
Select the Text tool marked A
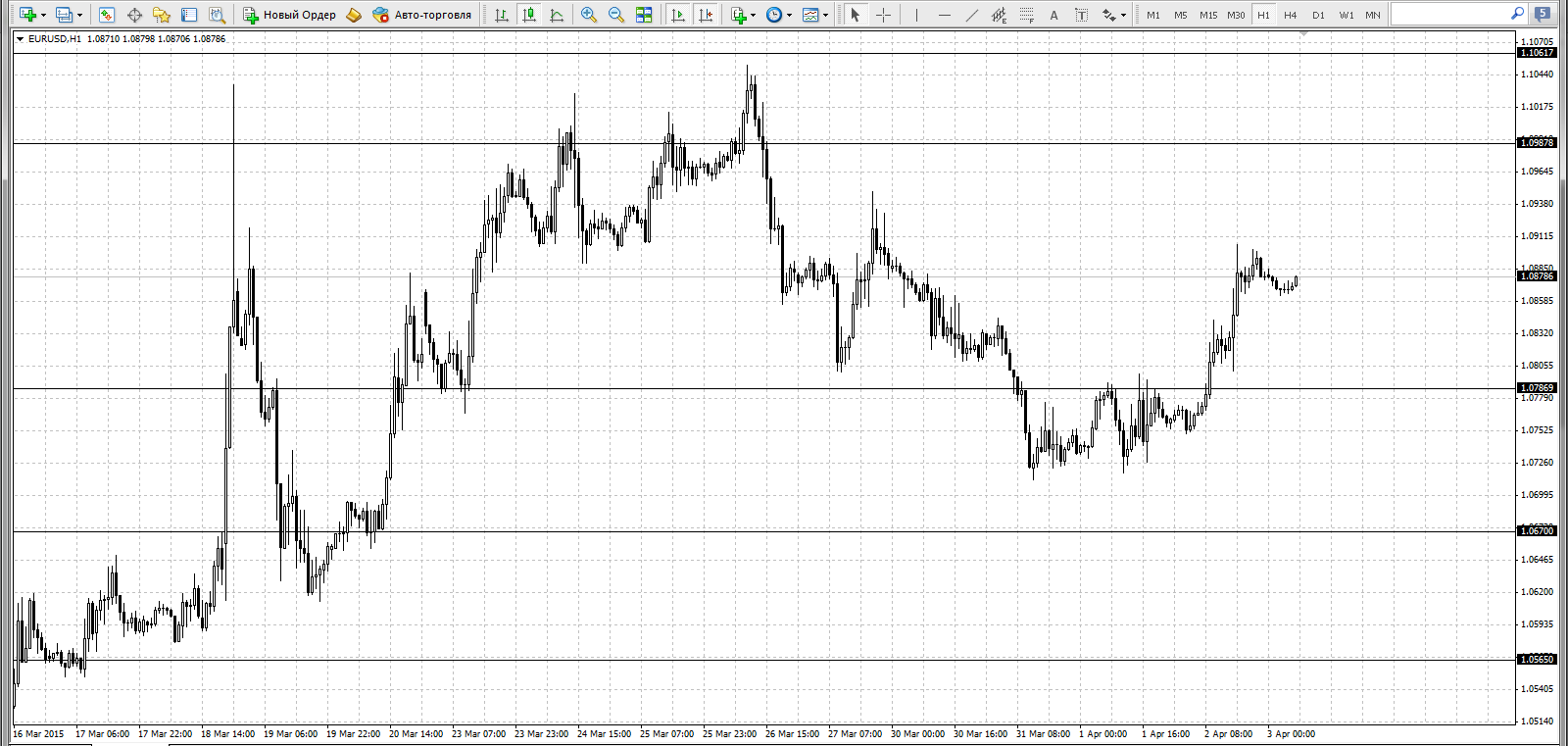coord(1053,15)
